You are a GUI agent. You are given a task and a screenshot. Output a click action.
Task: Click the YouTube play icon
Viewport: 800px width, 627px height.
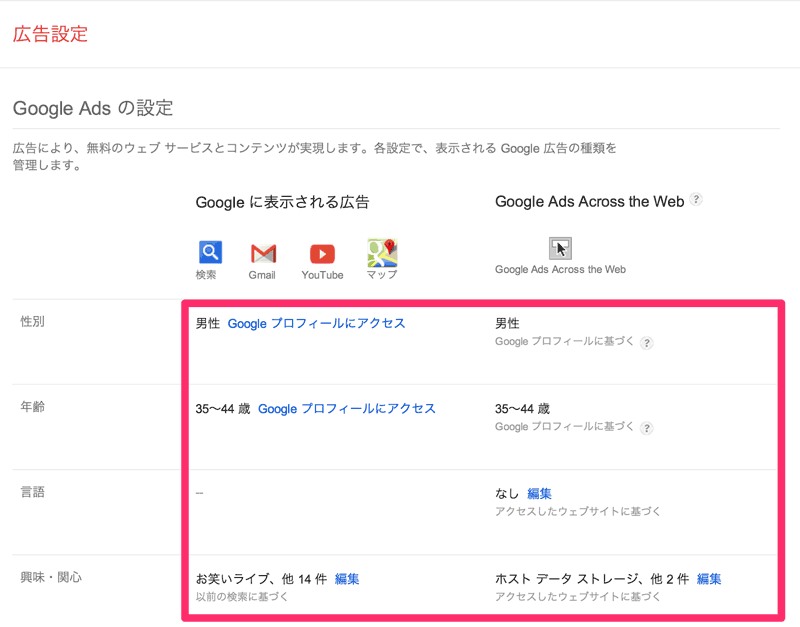coord(322,253)
